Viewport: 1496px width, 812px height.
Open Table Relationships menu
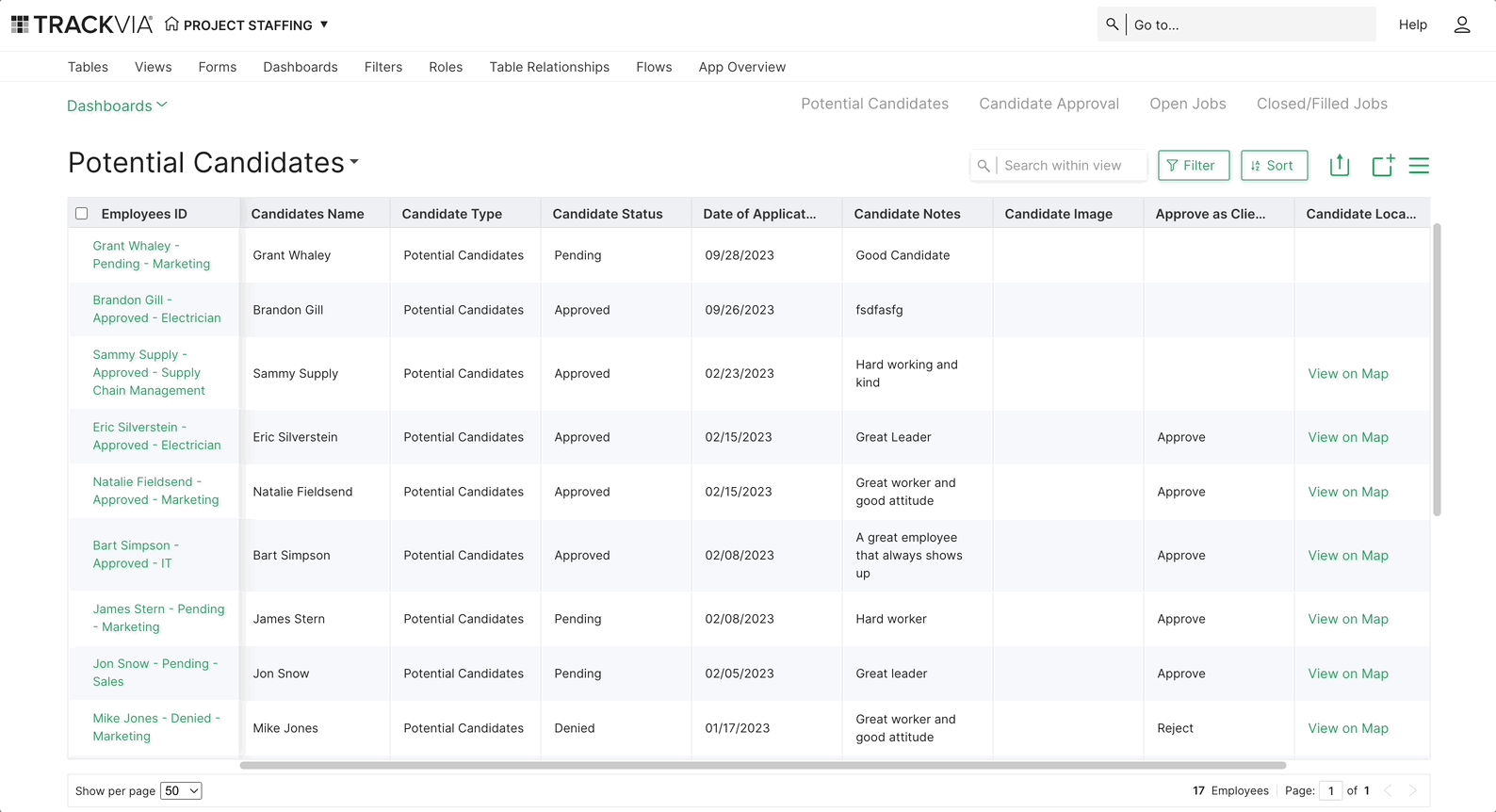click(549, 67)
